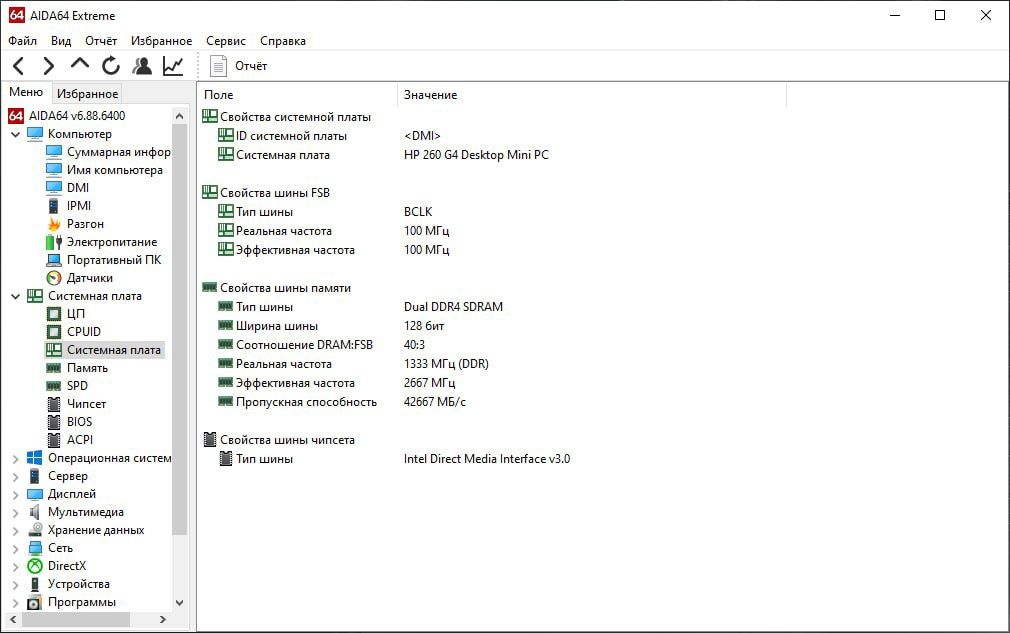Expand the Дисплей tree node
Image resolution: width=1010 pixels, height=633 pixels.
15,495
